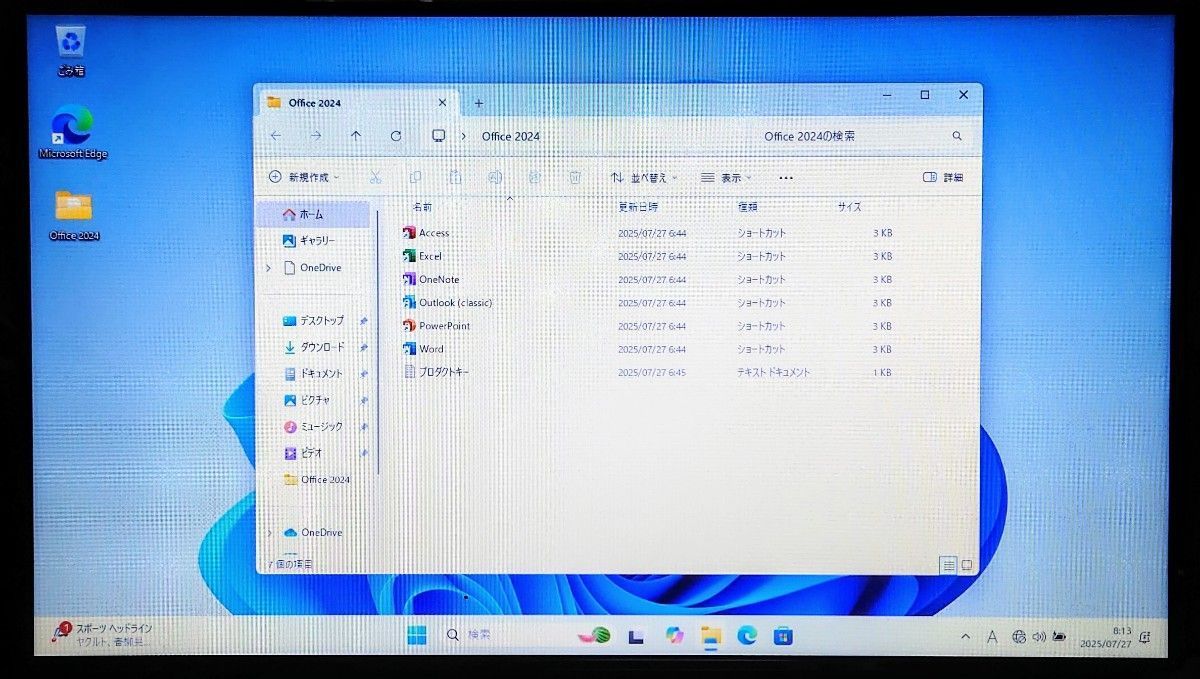Open ギャラリー in the navigation pane

click(x=310, y=241)
